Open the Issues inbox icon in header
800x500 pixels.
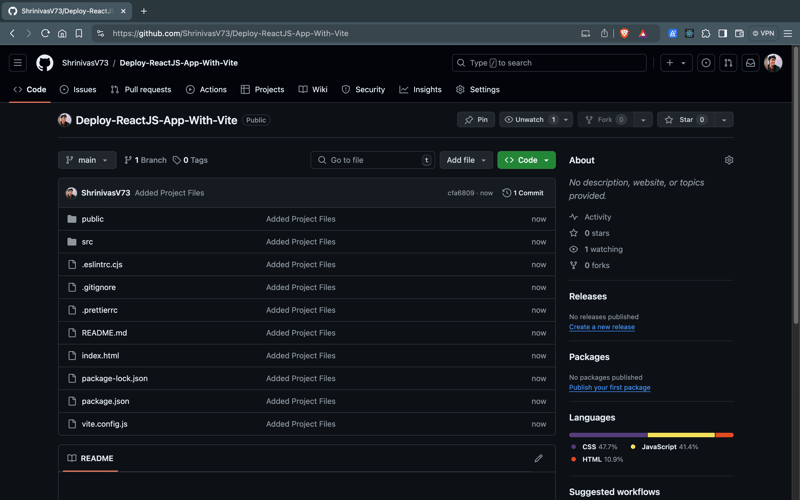pos(706,63)
